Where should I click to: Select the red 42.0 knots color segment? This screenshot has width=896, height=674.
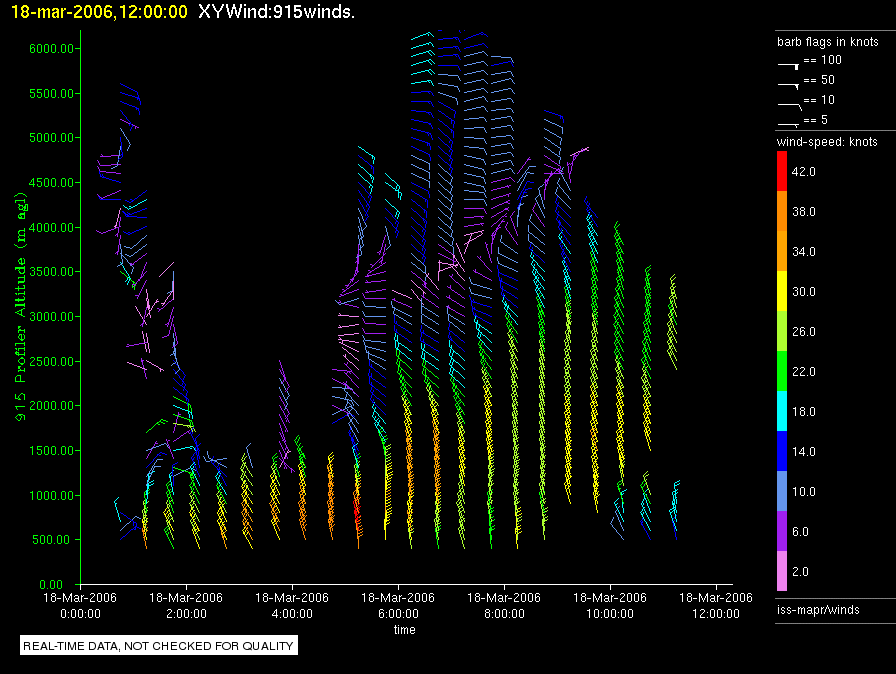tap(782, 172)
